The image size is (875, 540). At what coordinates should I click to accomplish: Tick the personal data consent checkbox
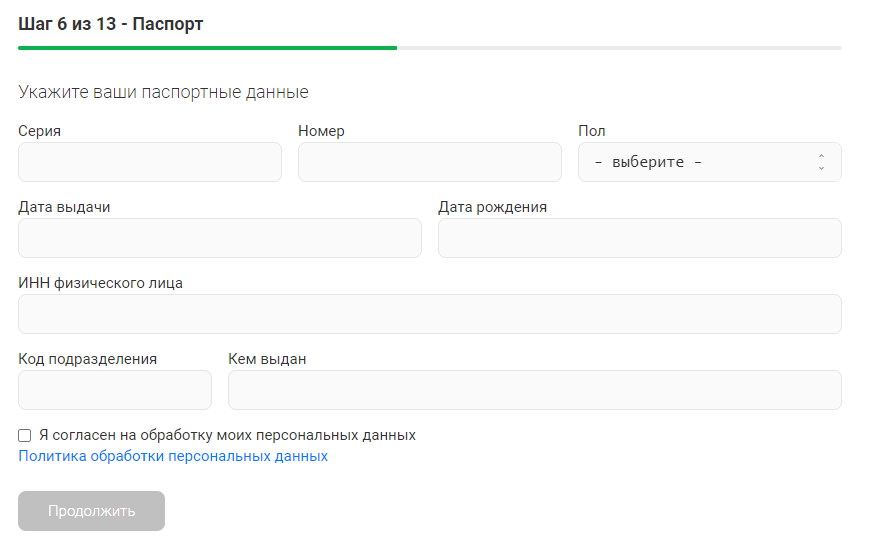[x=25, y=436]
